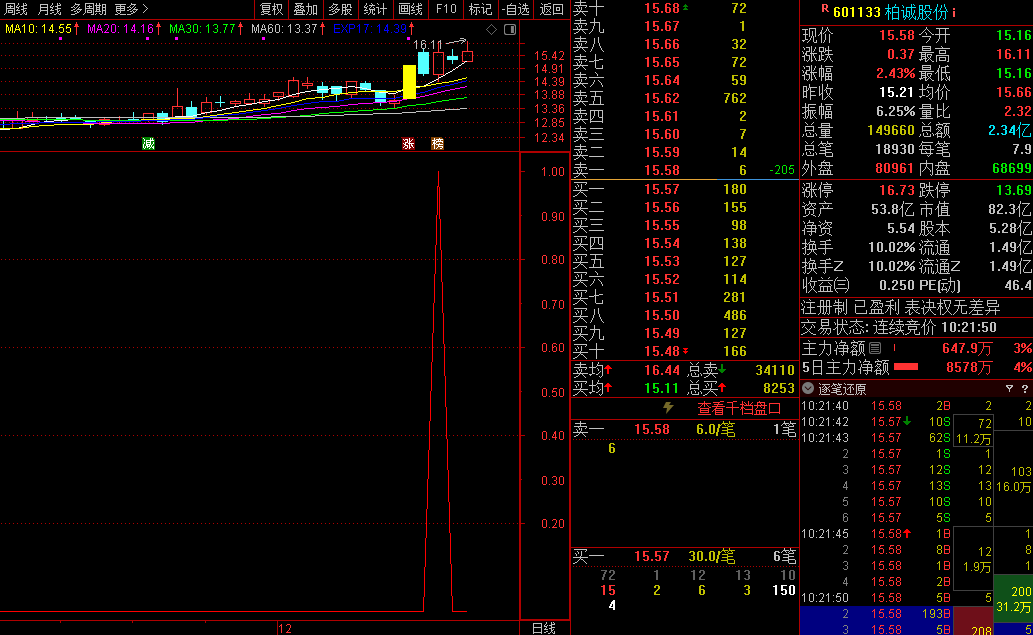
Task: Click the question mark help icon
Action: (1025, 389)
